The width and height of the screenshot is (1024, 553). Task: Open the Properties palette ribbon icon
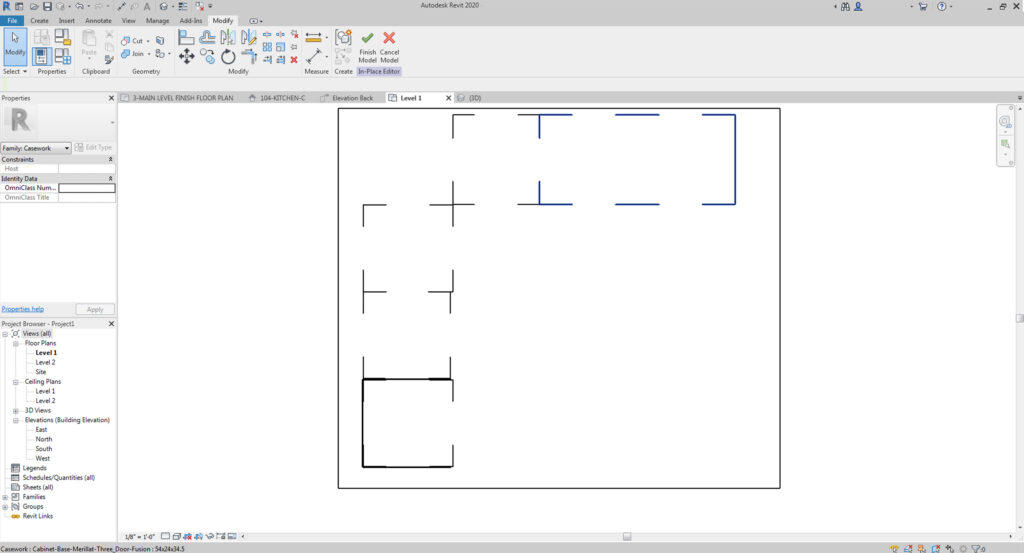(41, 56)
